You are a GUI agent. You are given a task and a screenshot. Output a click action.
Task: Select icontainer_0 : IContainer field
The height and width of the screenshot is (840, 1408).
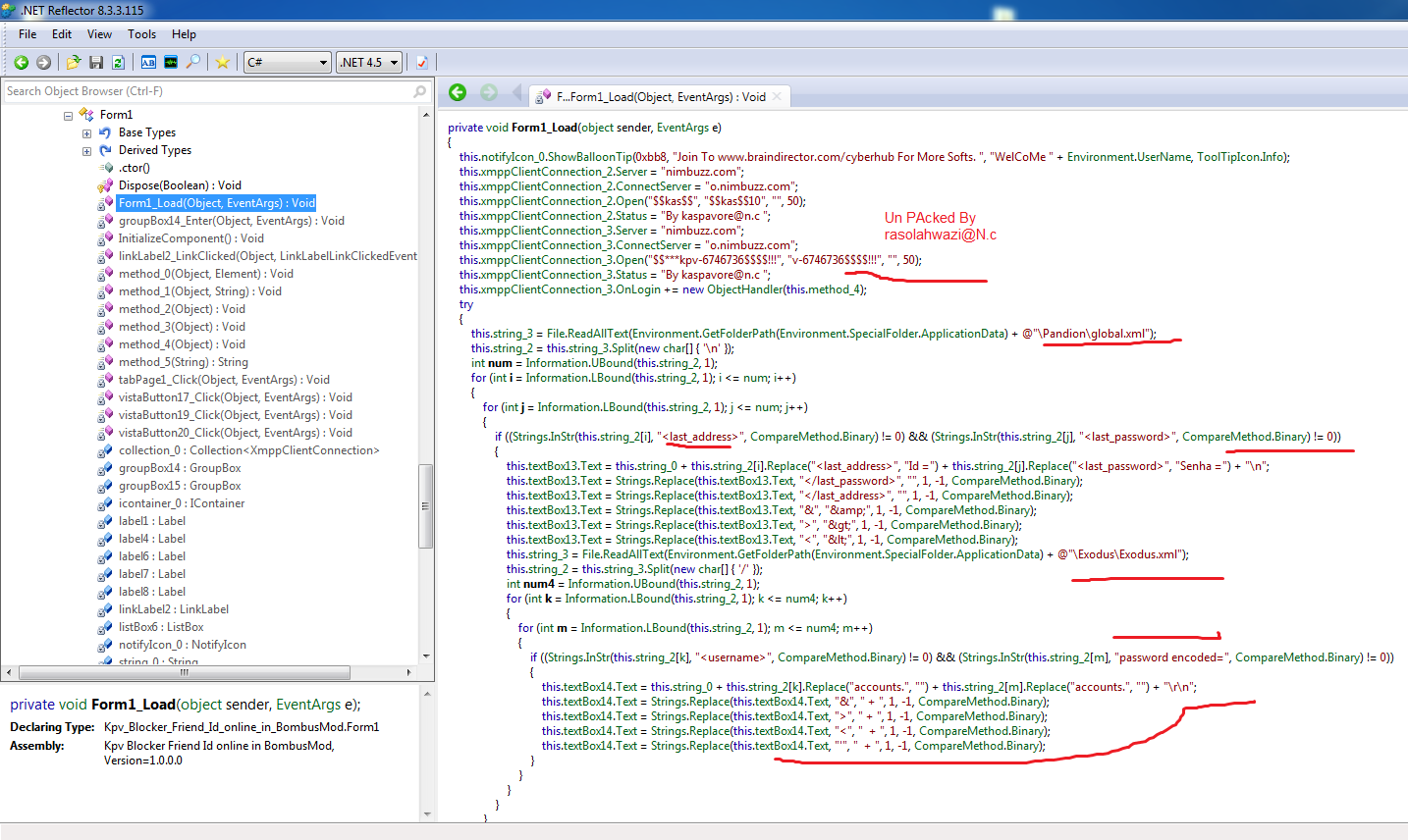pyautogui.click(x=182, y=503)
